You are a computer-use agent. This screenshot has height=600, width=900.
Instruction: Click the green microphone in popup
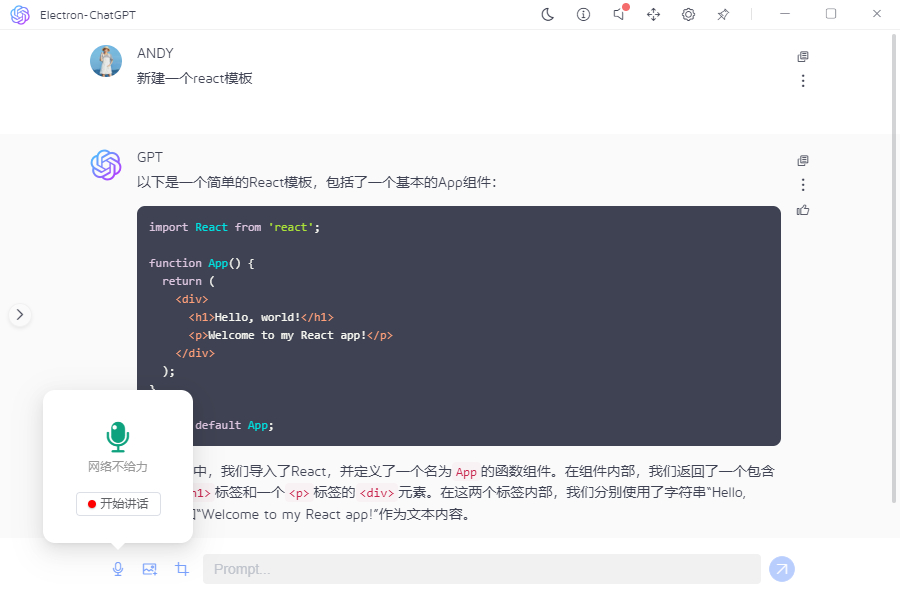coord(118,436)
